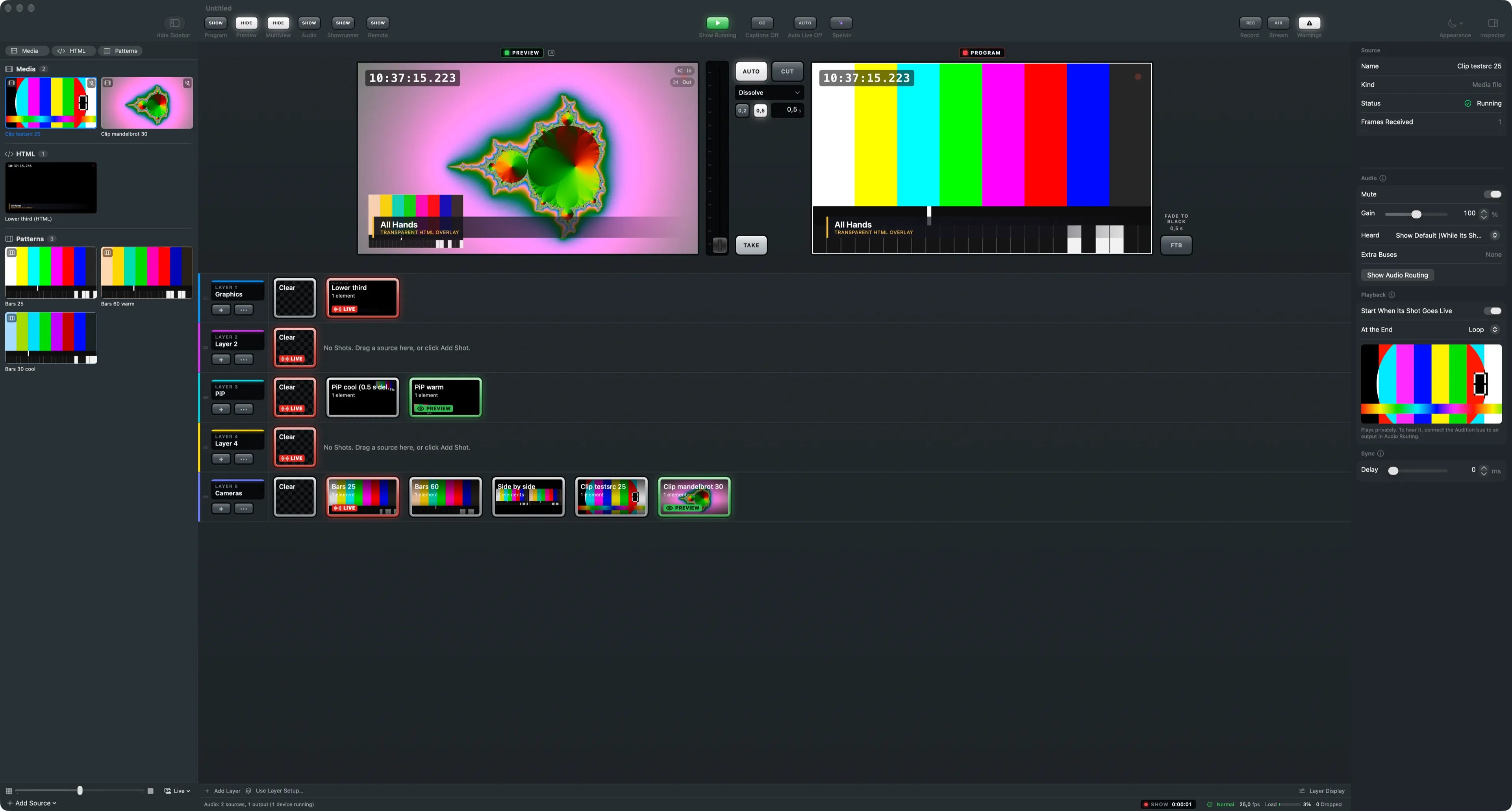Click Show Audio Routing button
The width and height of the screenshot is (1512, 811).
pos(1397,275)
